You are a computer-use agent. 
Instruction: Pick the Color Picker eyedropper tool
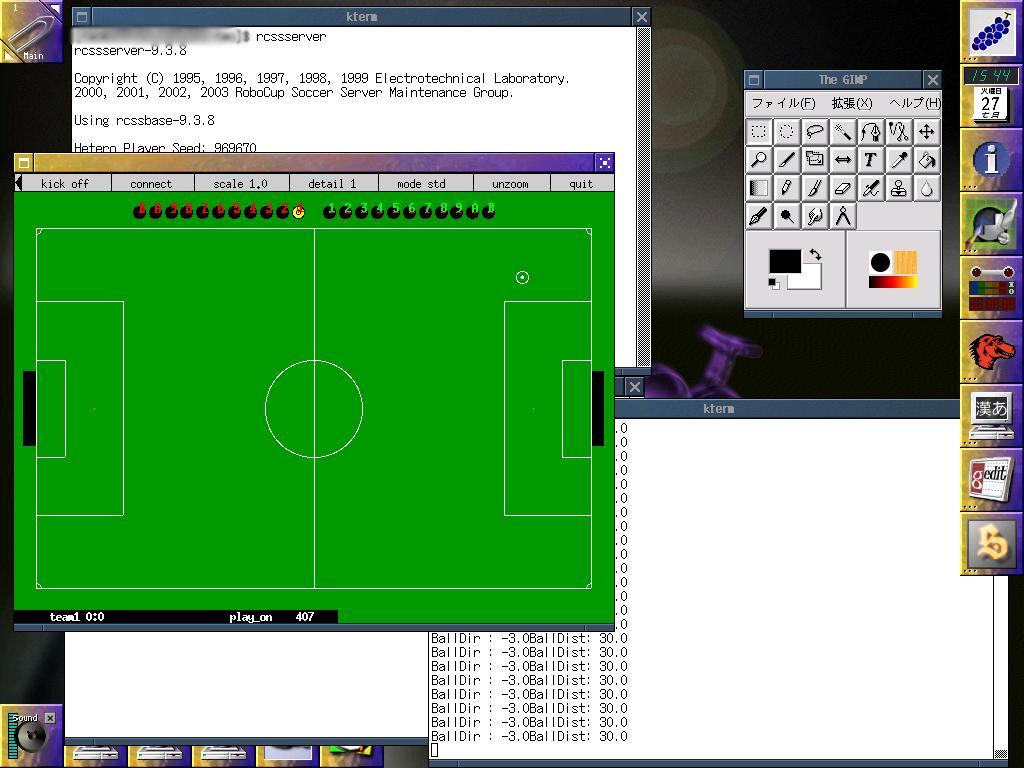pyautogui.click(x=899, y=160)
